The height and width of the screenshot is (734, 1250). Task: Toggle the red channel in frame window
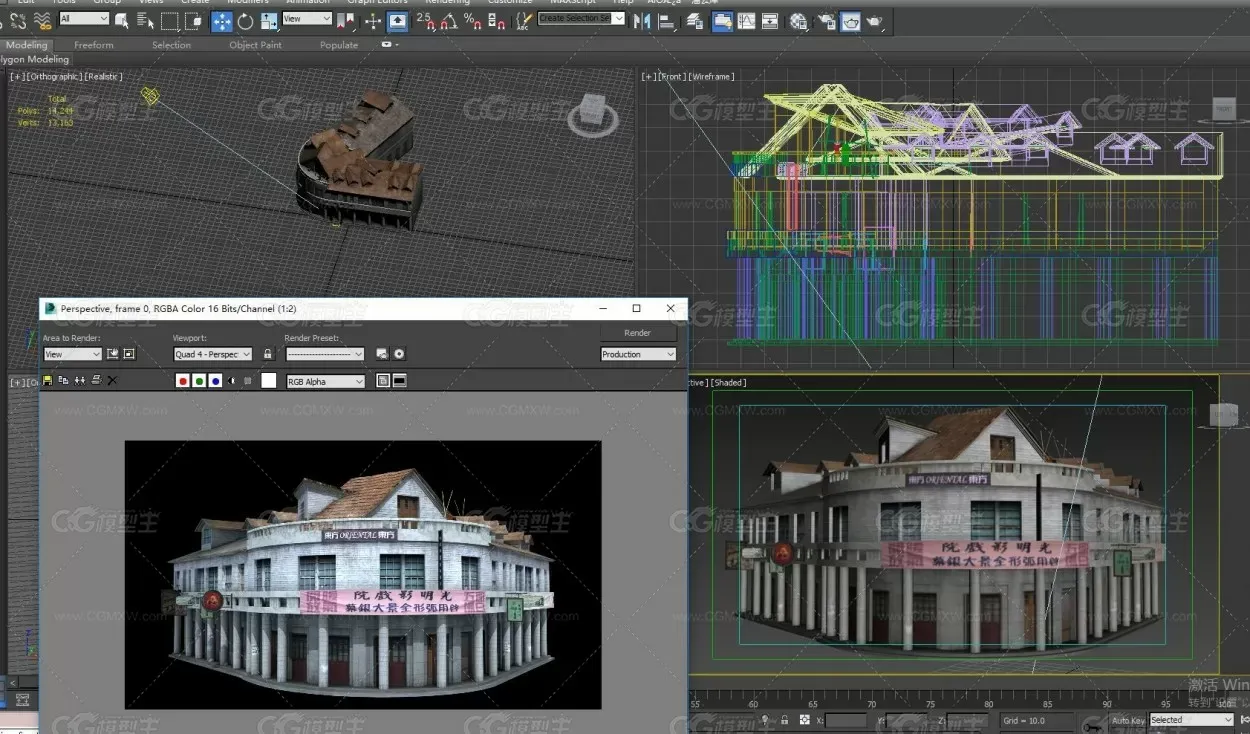tap(182, 381)
